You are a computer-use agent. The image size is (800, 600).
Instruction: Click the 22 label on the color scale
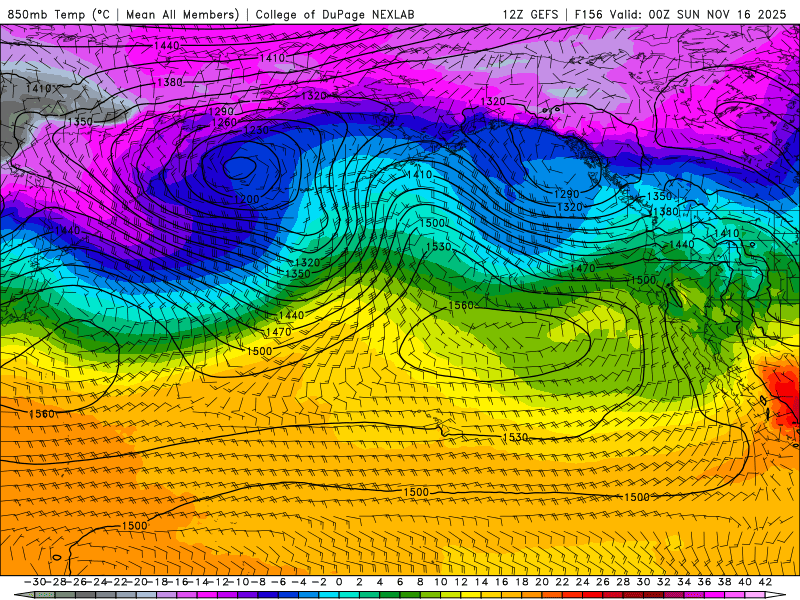tap(562, 582)
